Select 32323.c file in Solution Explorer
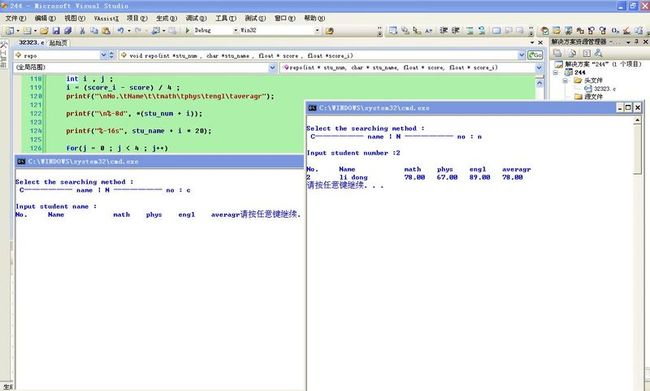Viewport: 650px width, 391px height. point(600,89)
